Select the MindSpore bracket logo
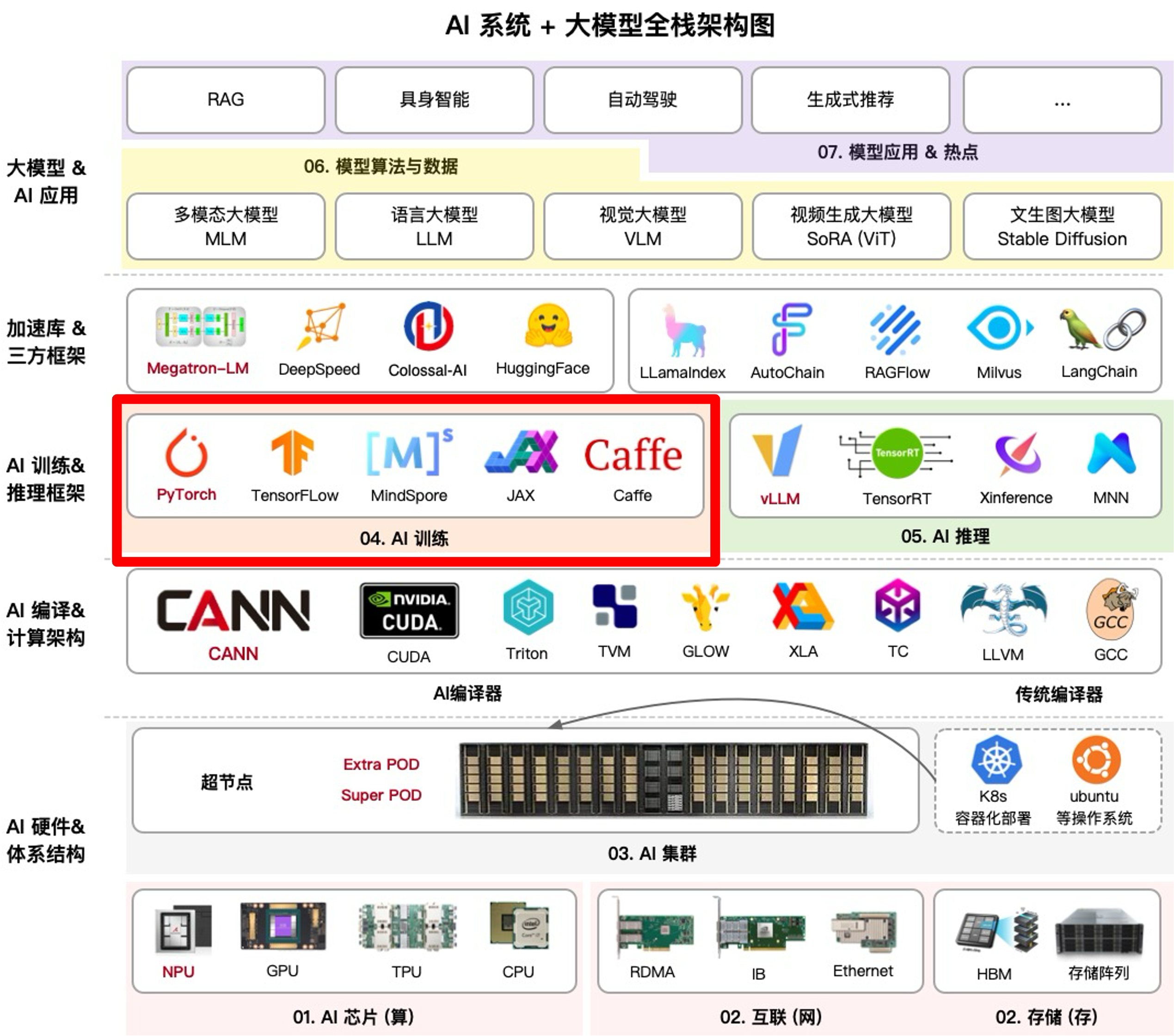The height and width of the screenshot is (1036, 1174). (x=409, y=453)
